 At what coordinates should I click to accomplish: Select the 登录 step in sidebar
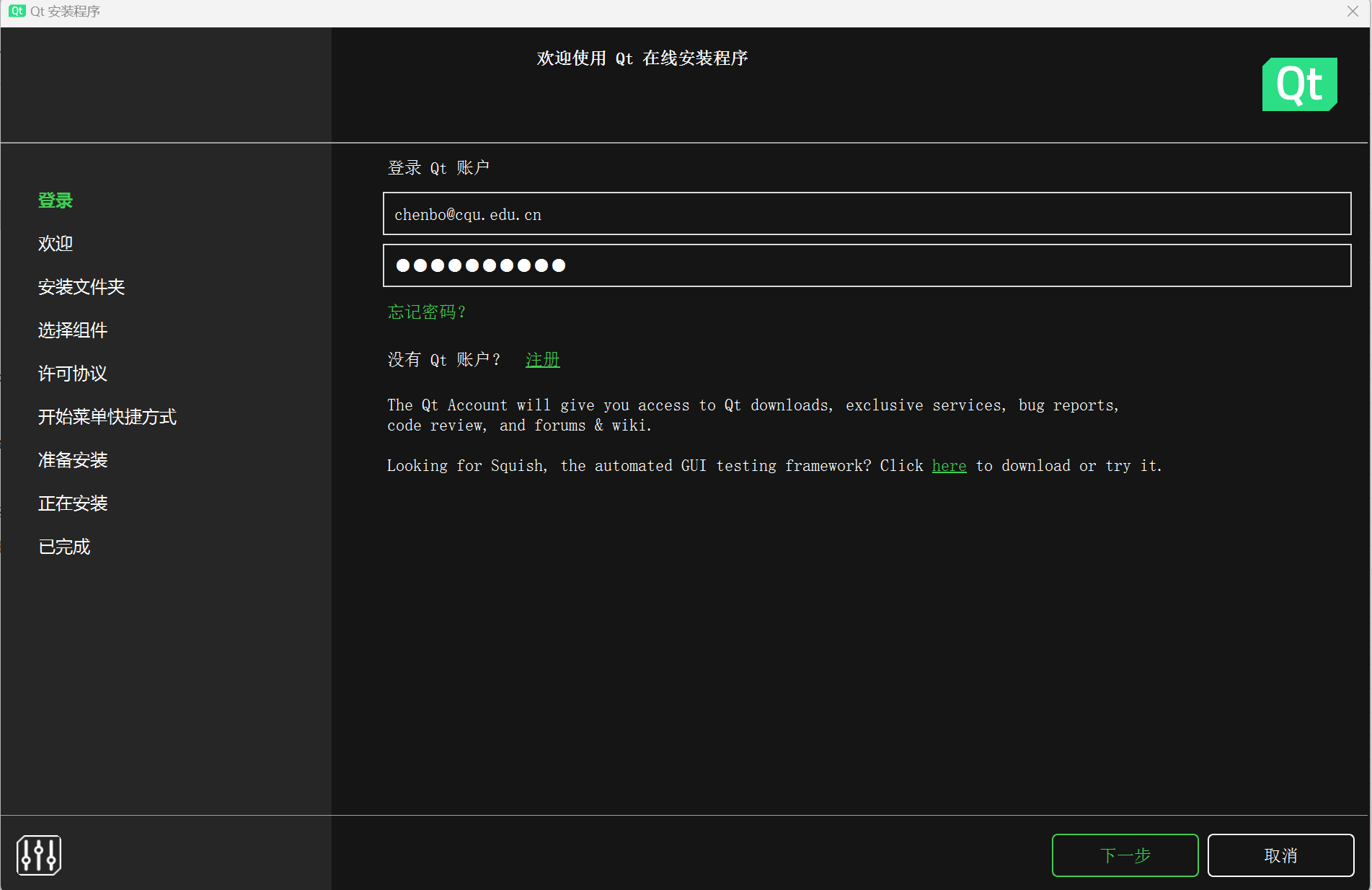(56, 201)
